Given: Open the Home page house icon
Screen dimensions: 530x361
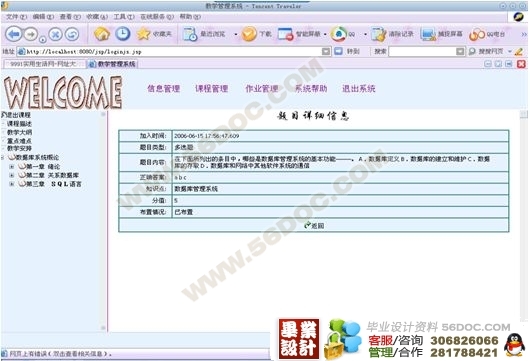Looking at the screenshot, I should (102, 34).
